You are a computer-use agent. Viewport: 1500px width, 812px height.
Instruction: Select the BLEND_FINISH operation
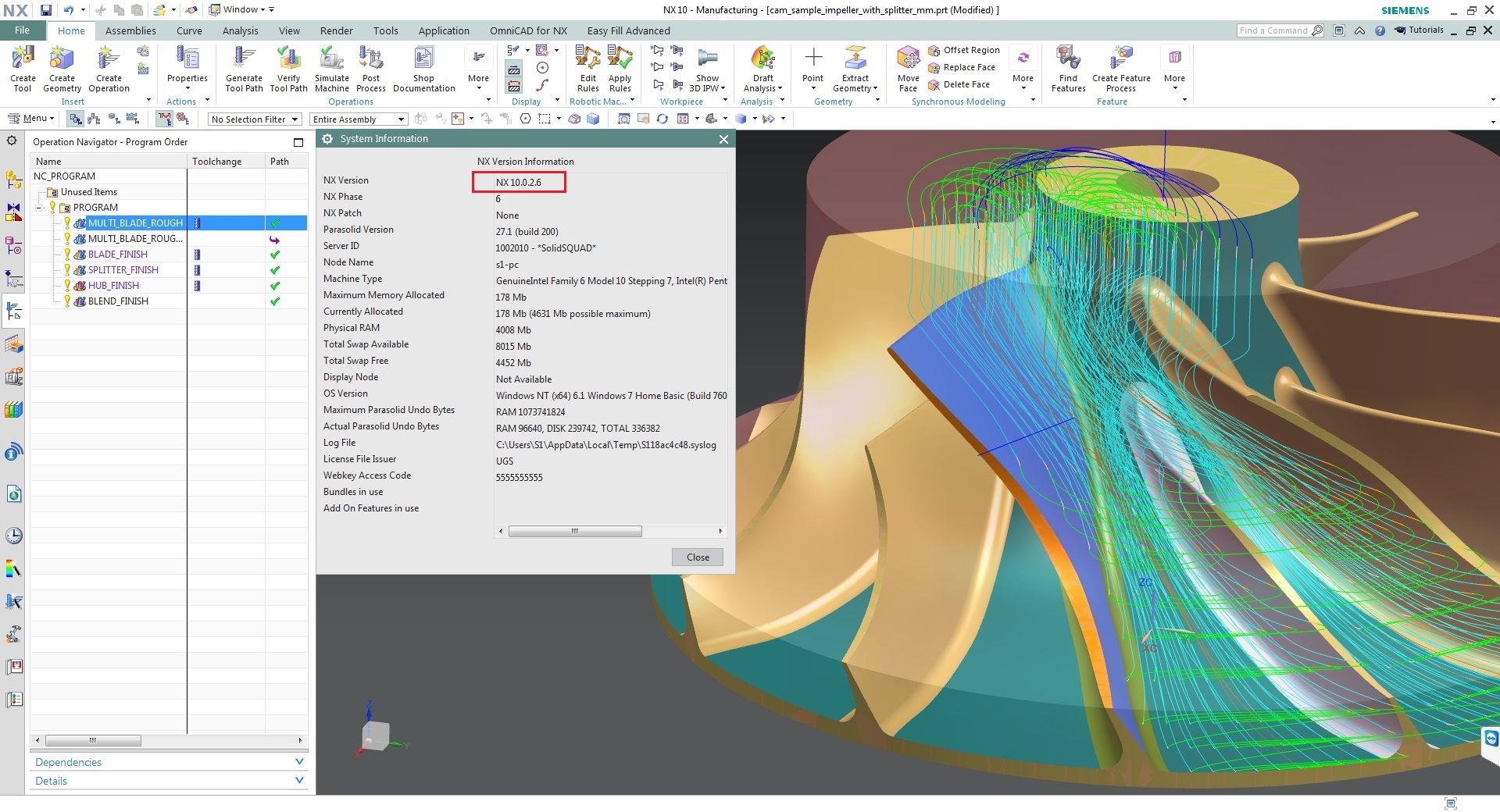pyautogui.click(x=118, y=301)
